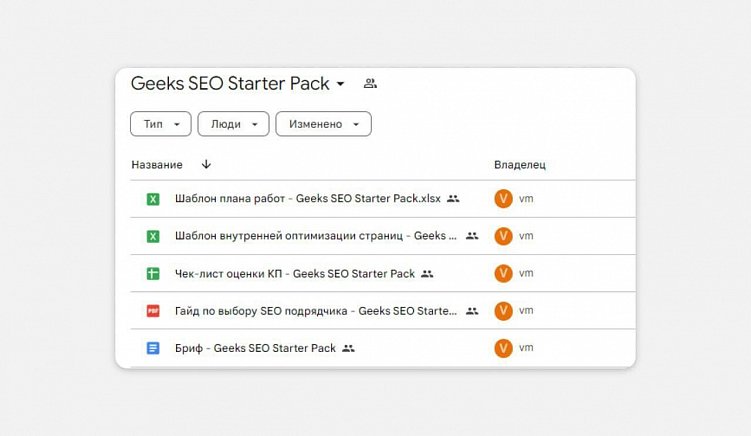Click the owner avatar for the Бриф row

[x=503, y=348]
